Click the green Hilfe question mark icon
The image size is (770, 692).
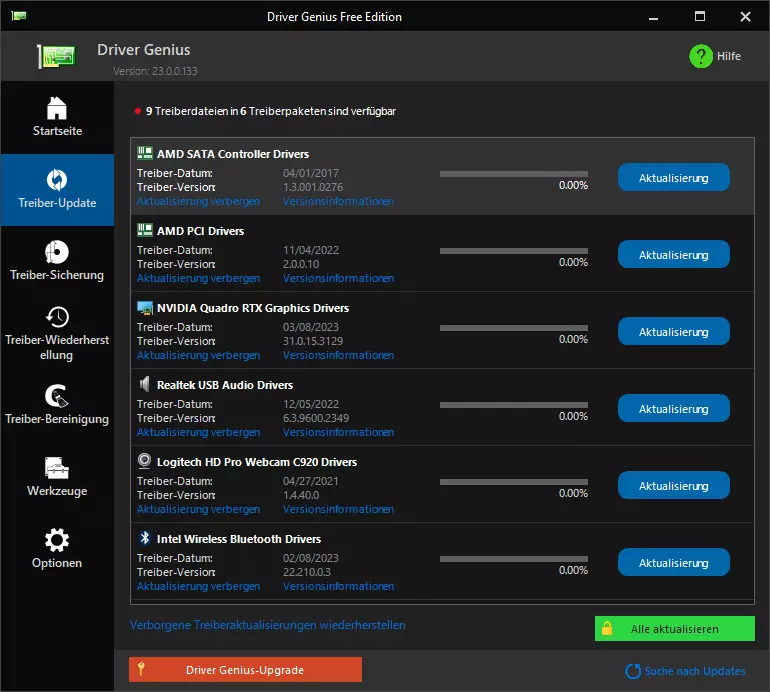pos(701,56)
